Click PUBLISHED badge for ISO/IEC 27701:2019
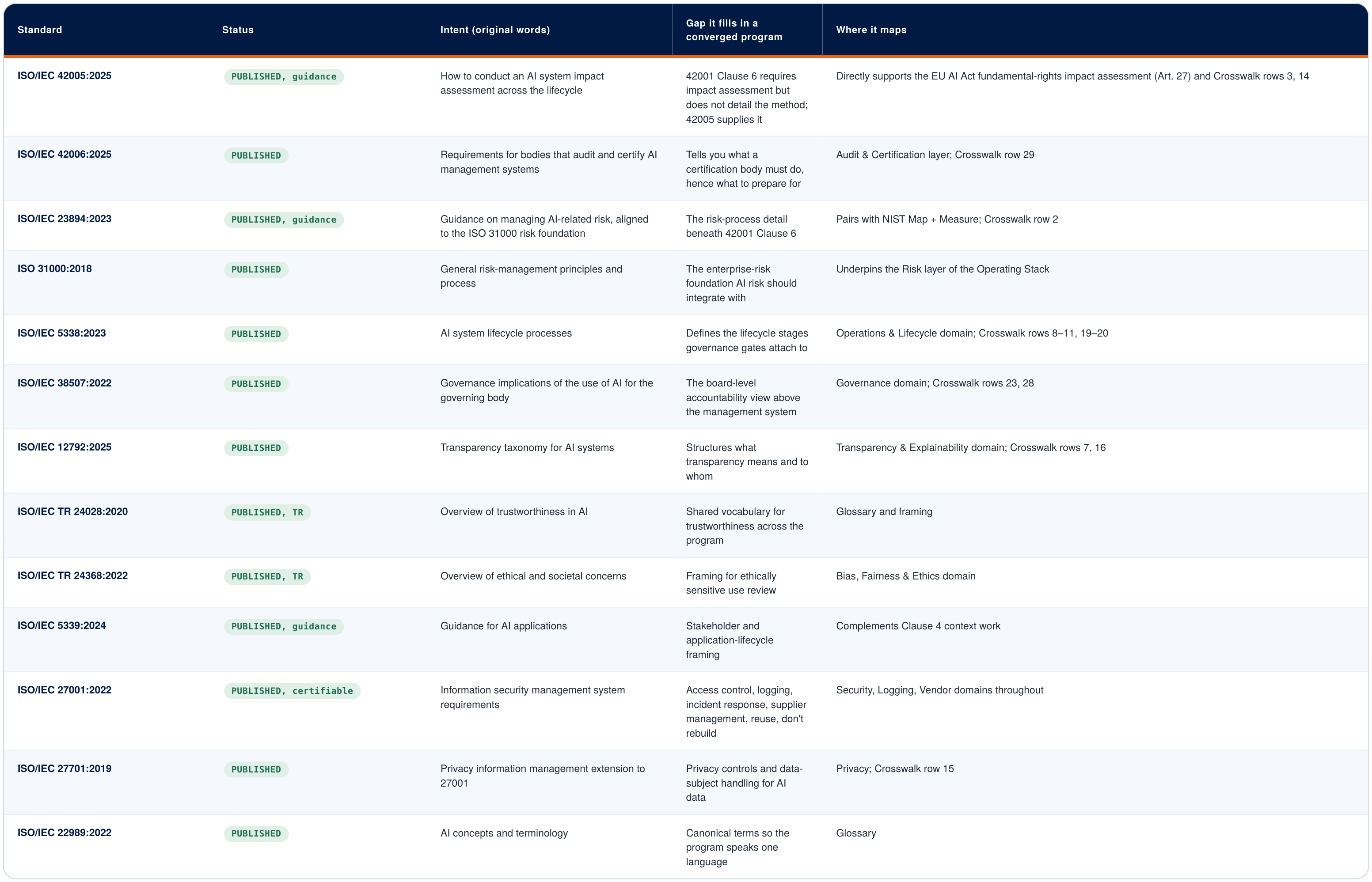This screenshot has width=1372, height=882. coord(256,770)
